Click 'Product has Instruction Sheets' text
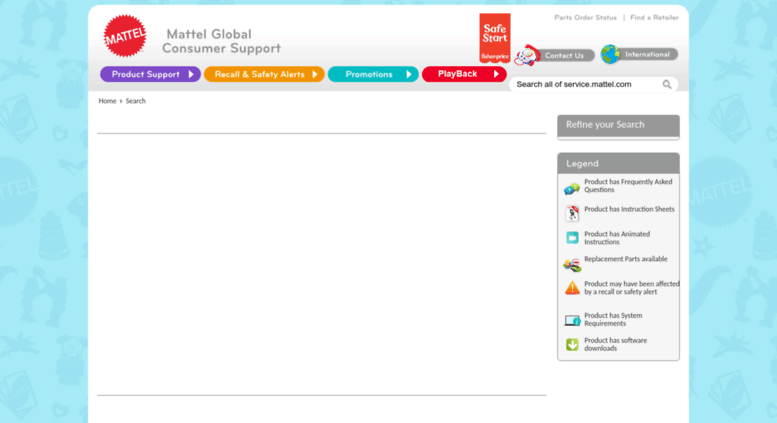 tap(629, 209)
